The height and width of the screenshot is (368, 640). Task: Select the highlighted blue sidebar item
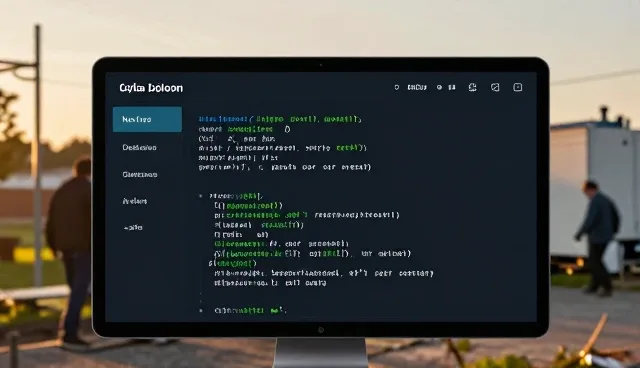[147, 119]
